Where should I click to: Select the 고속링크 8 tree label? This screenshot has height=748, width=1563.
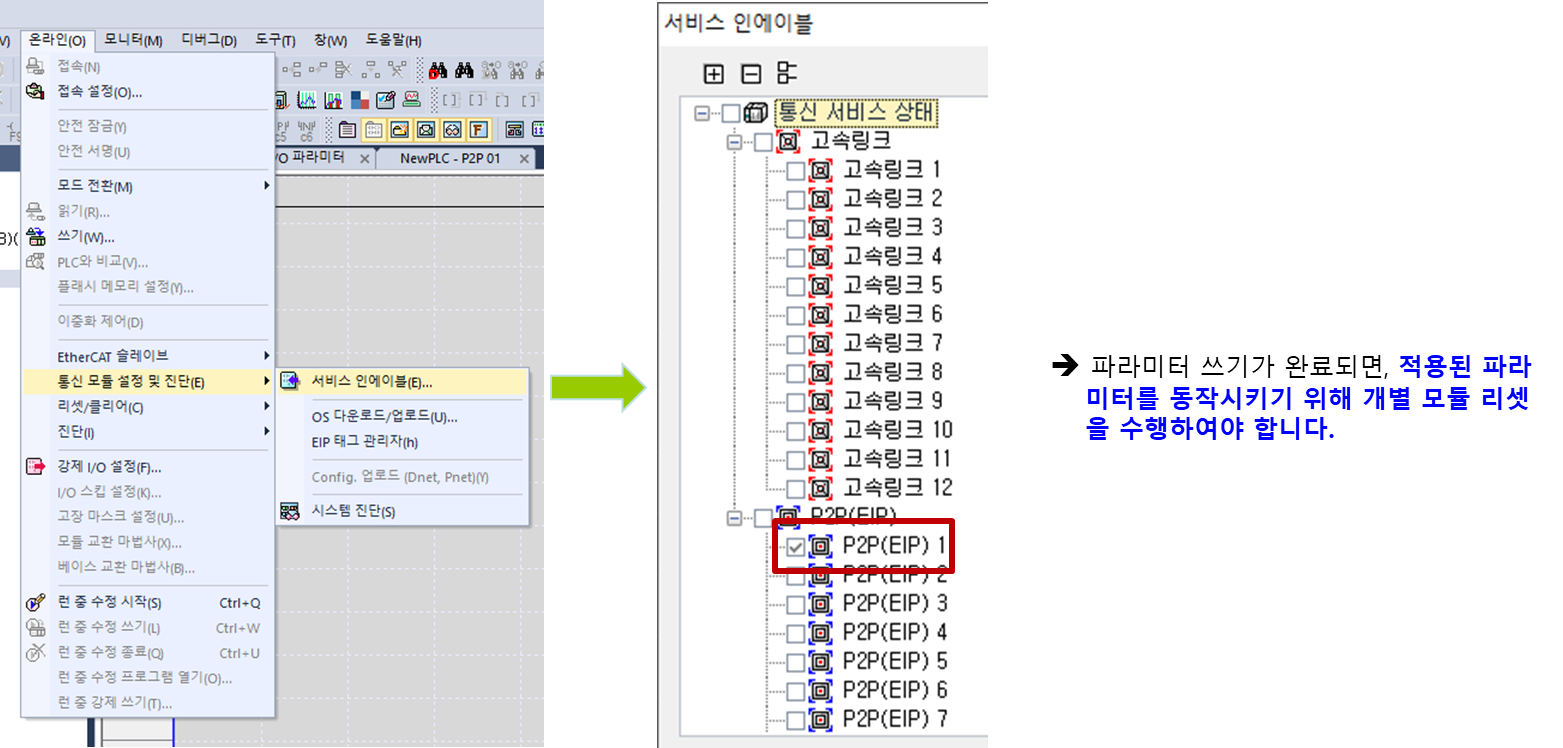[892, 372]
